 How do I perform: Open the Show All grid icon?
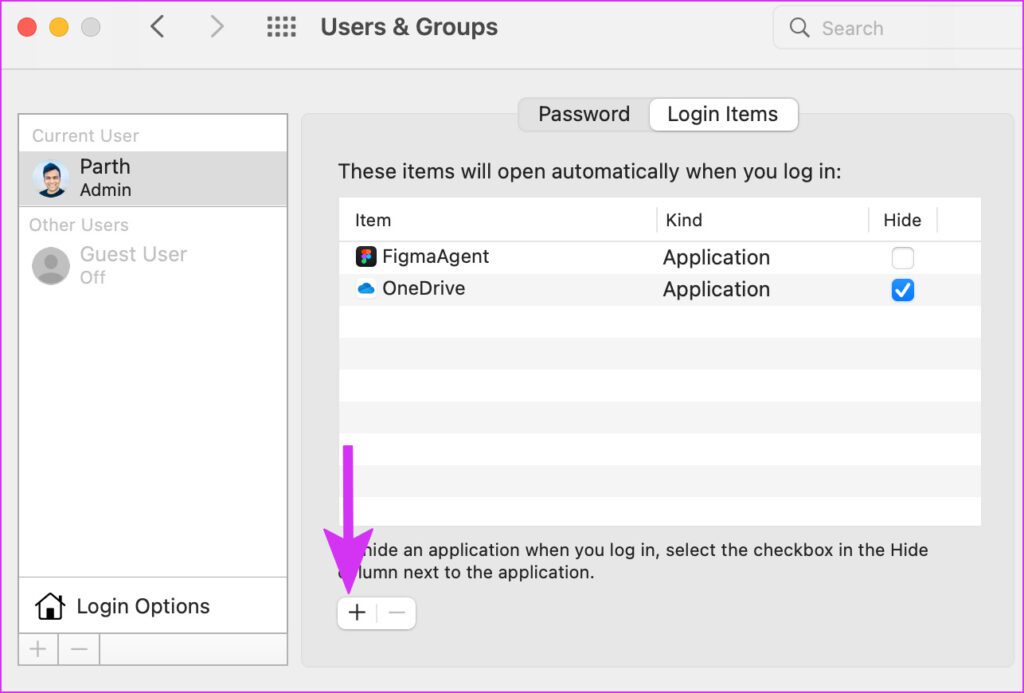coord(281,27)
